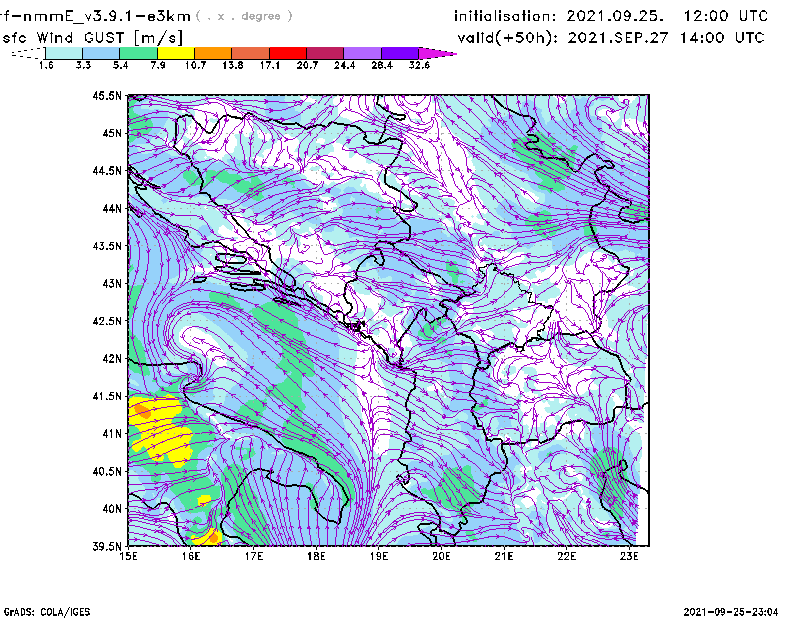
Task: Choose the crimson 20.7–24.4 legend swatch
Action: 325,53
